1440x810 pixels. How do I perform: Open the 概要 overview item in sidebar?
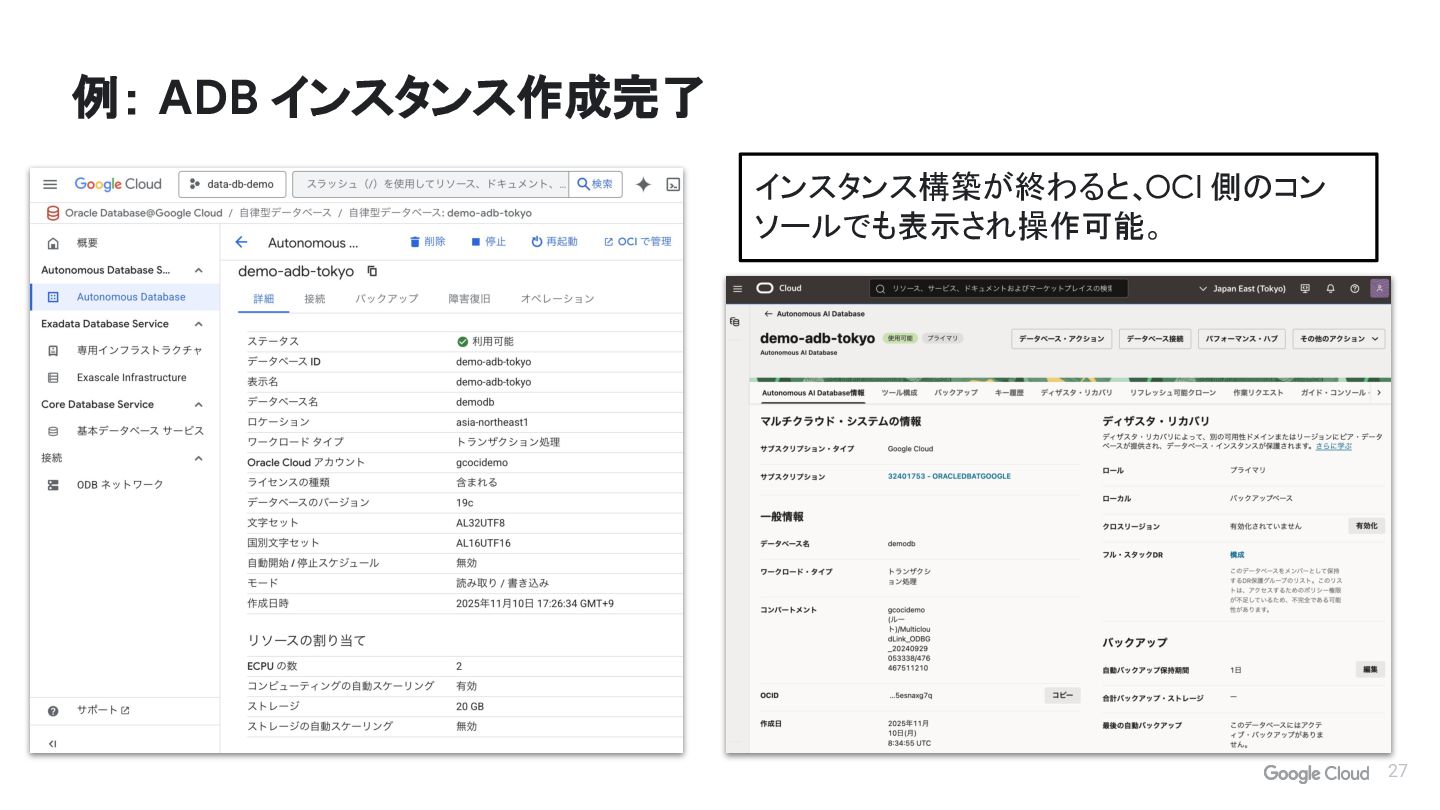tap(87, 243)
